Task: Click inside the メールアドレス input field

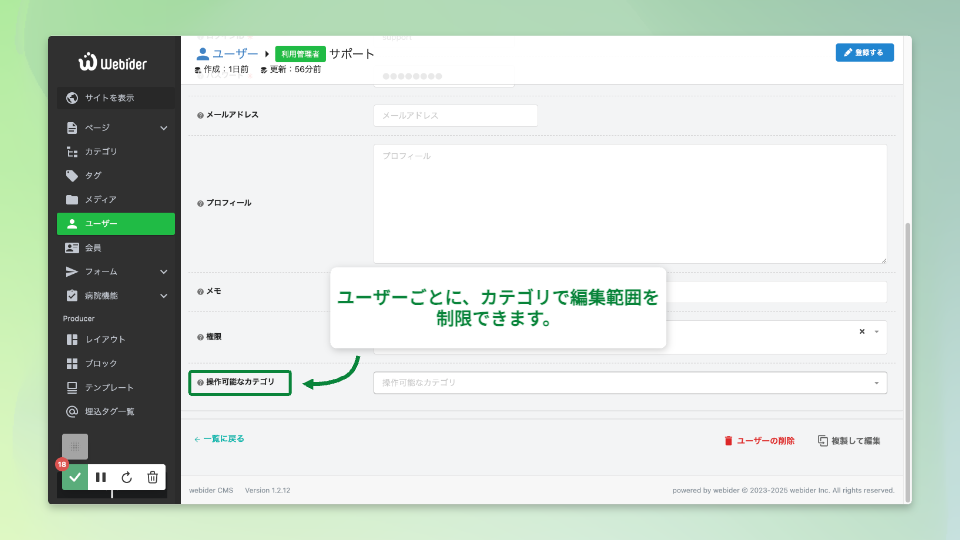Action: click(455, 116)
